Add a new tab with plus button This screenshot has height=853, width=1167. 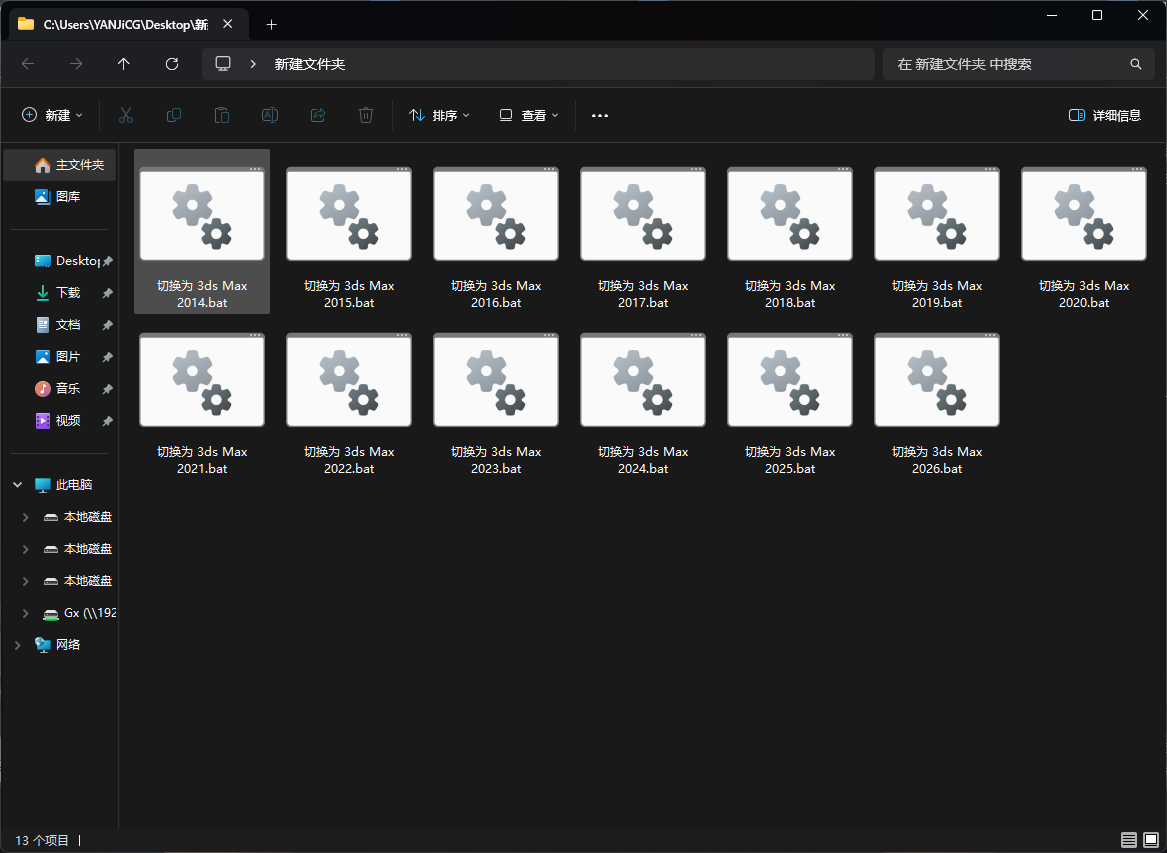(272, 24)
